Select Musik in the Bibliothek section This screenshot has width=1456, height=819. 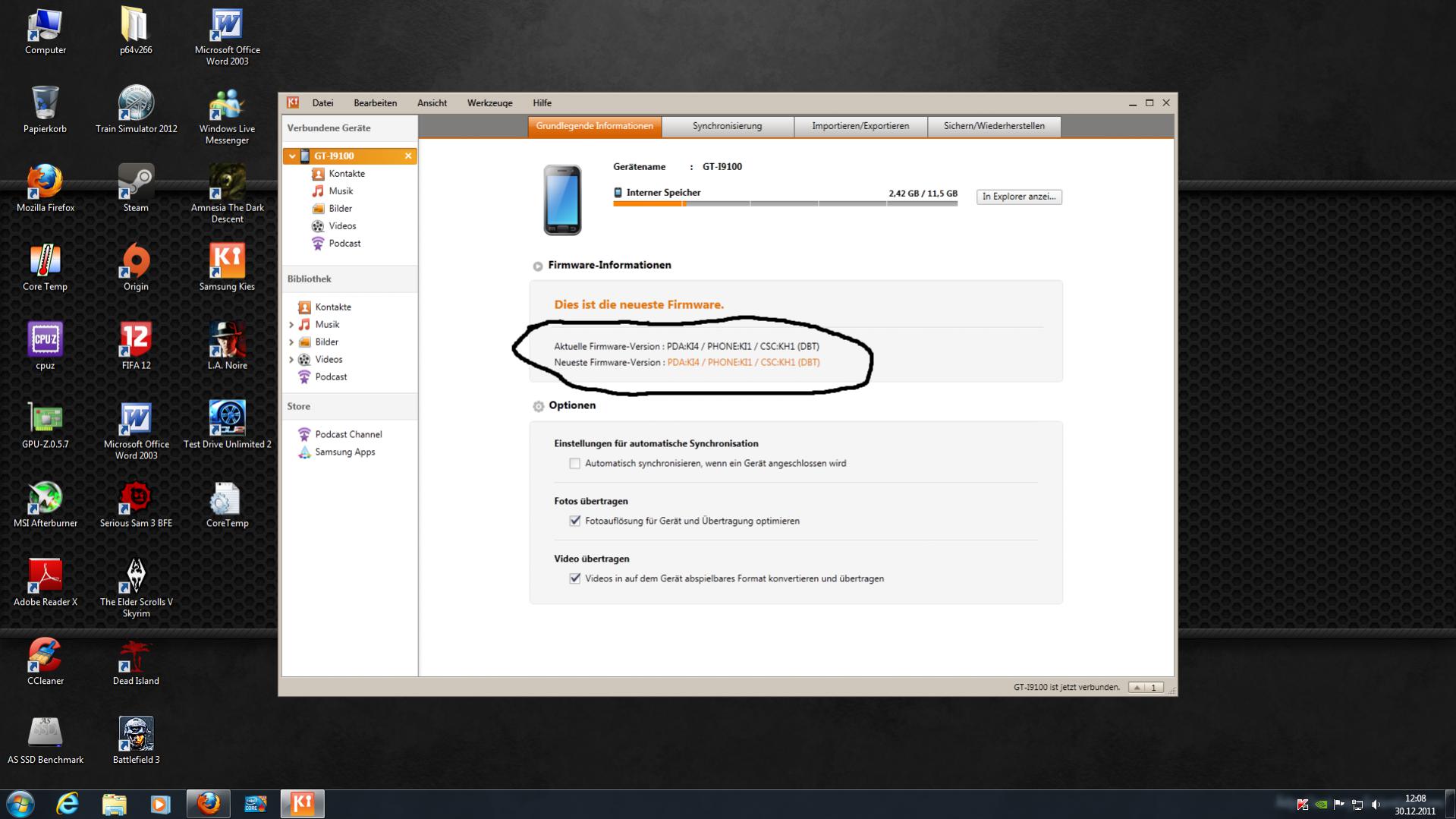pyautogui.click(x=319, y=325)
